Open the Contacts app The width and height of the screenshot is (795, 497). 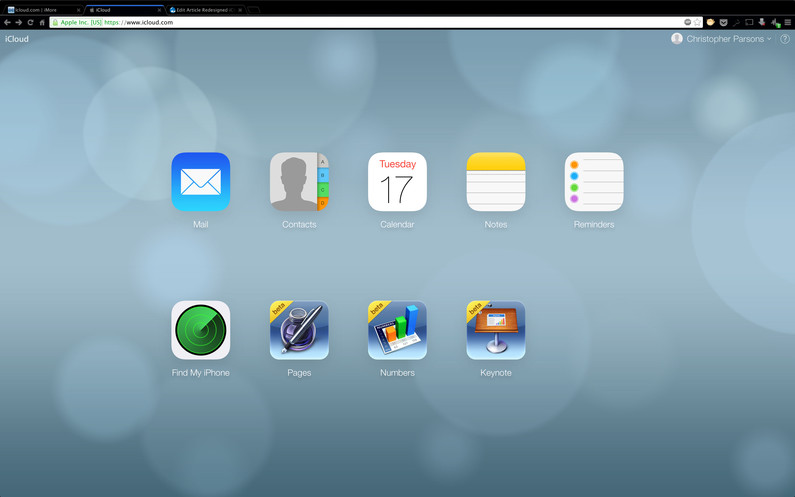tap(299, 182)
